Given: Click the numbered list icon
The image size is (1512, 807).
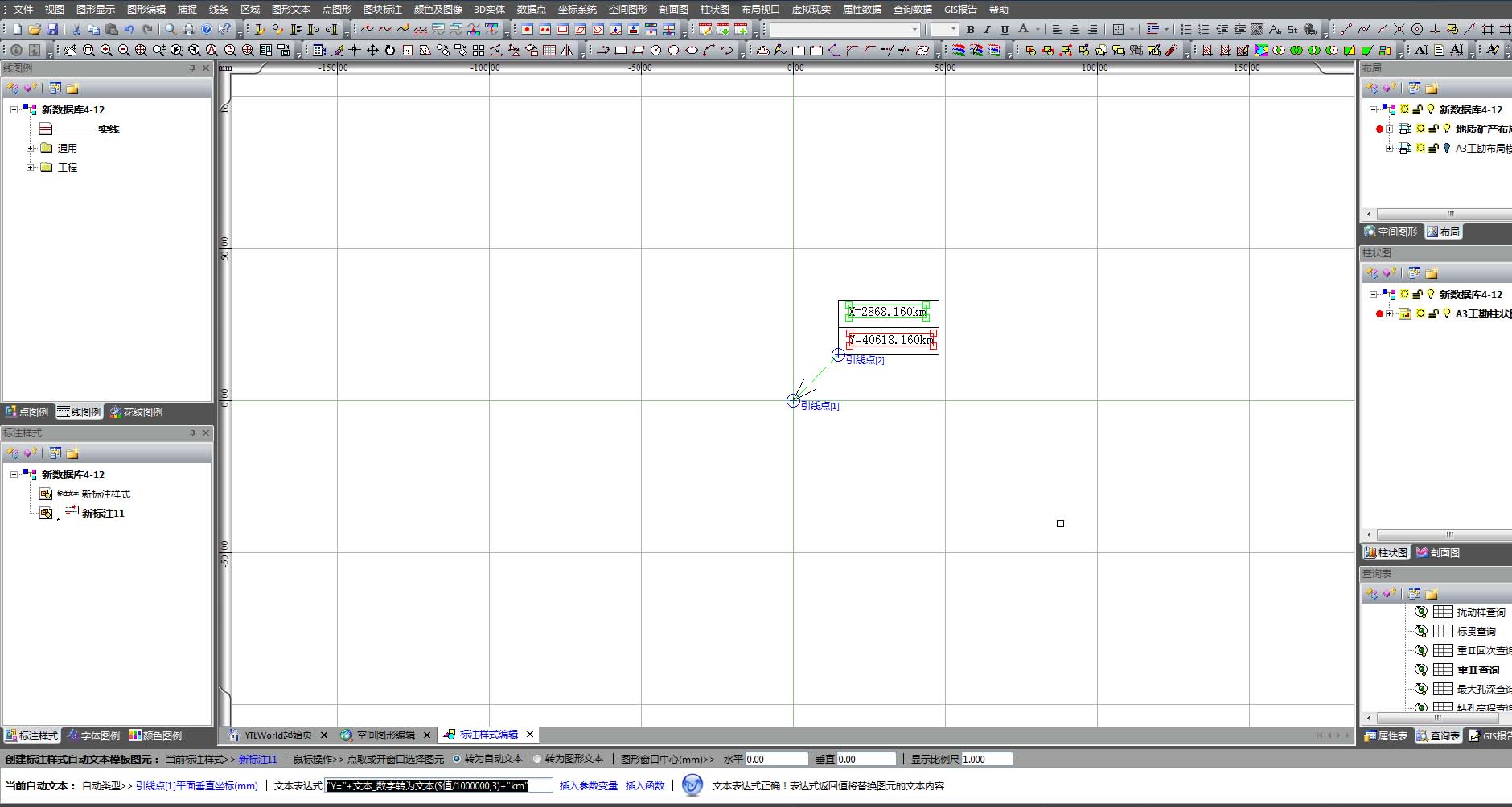Looking at the screenshot, I should pos(1204,29).
